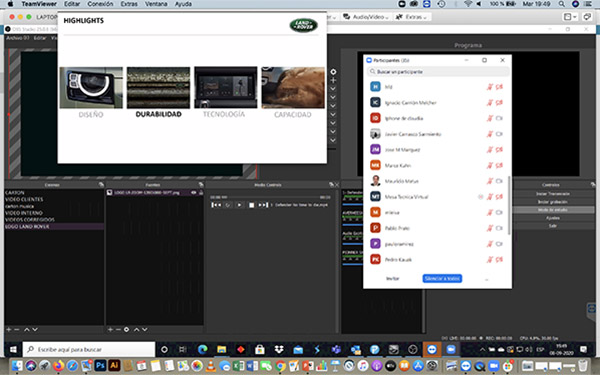Launch Photoshop from the Mac dock
The image size is (600, 375).
[100, 366]
